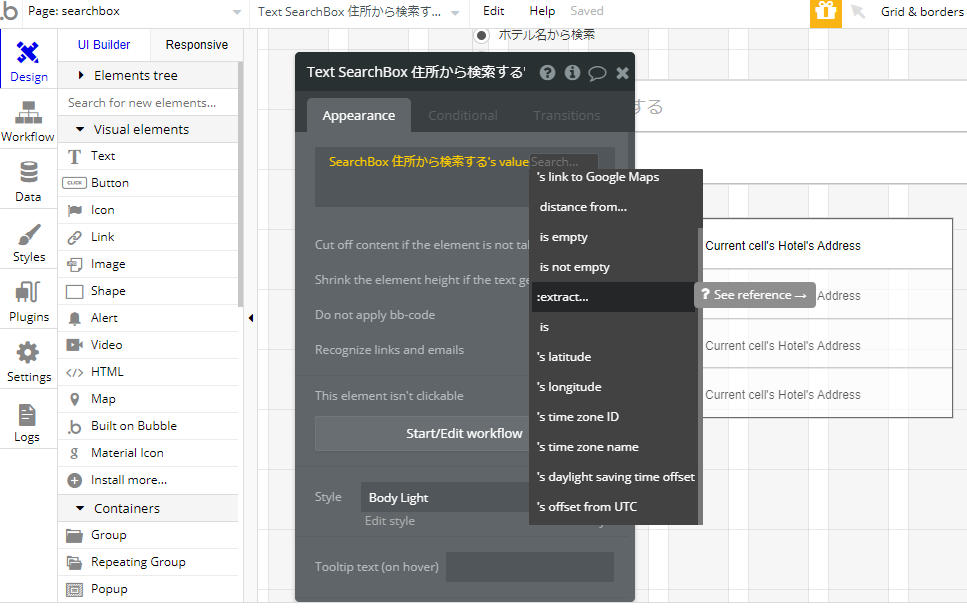Click the Edit style link

point(390,521)
